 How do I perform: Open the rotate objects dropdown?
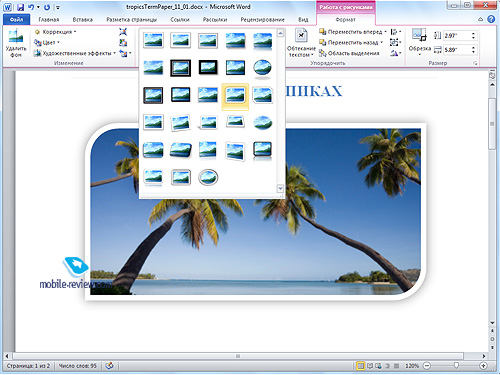point(396,53)
